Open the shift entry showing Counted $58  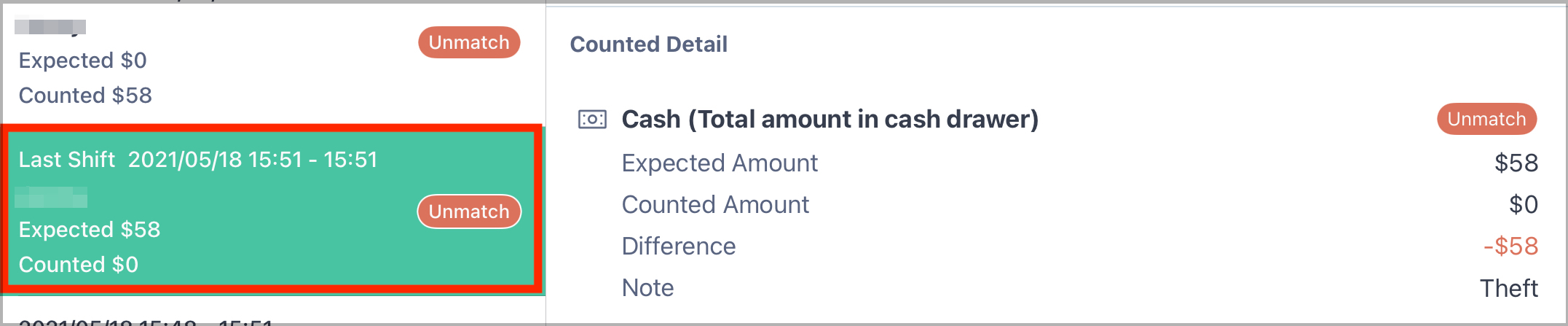click(272, 62)
